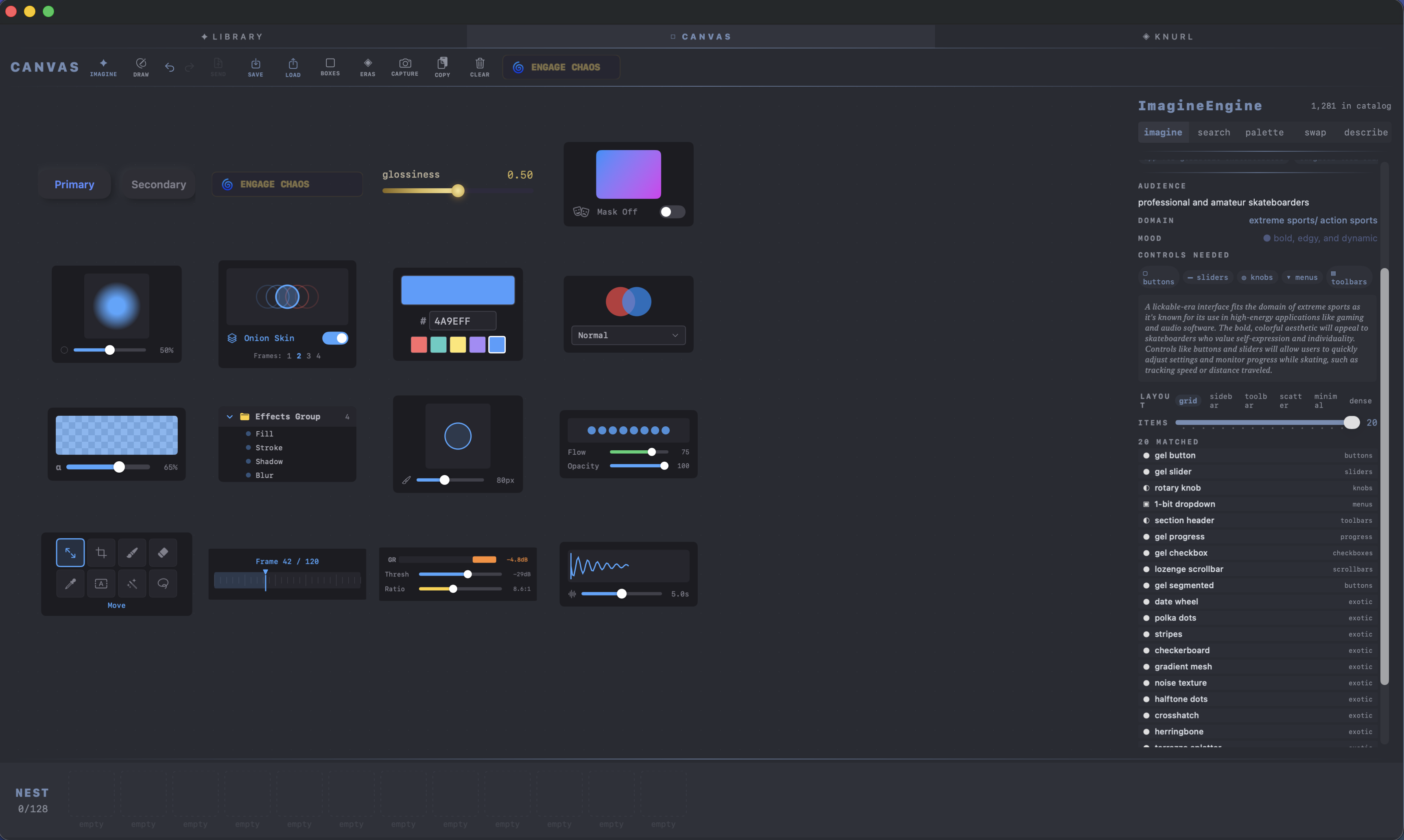Viewport: 1404px width, 840px height.
Task: Select the Eraser tool
Action: [x=163, y=552]
